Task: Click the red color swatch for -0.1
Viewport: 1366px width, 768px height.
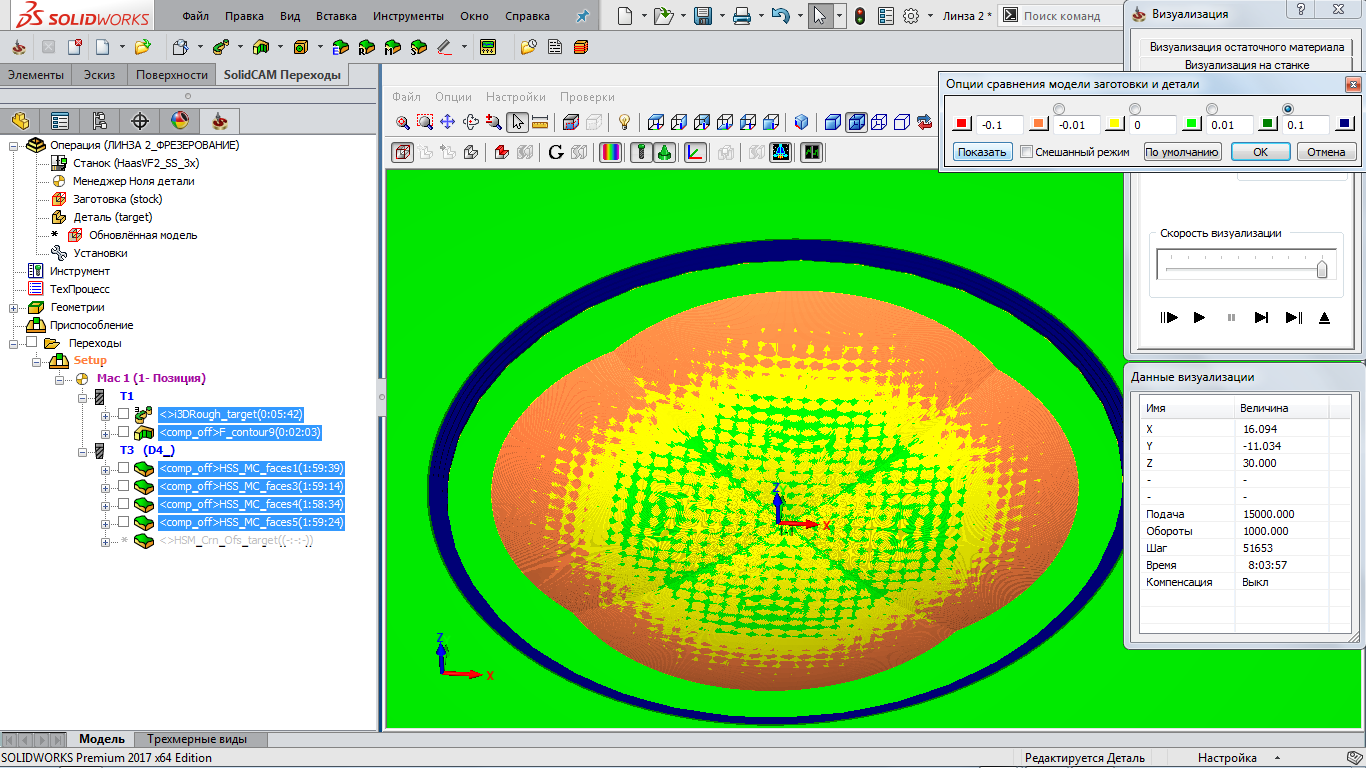Action: pos(961,125)
